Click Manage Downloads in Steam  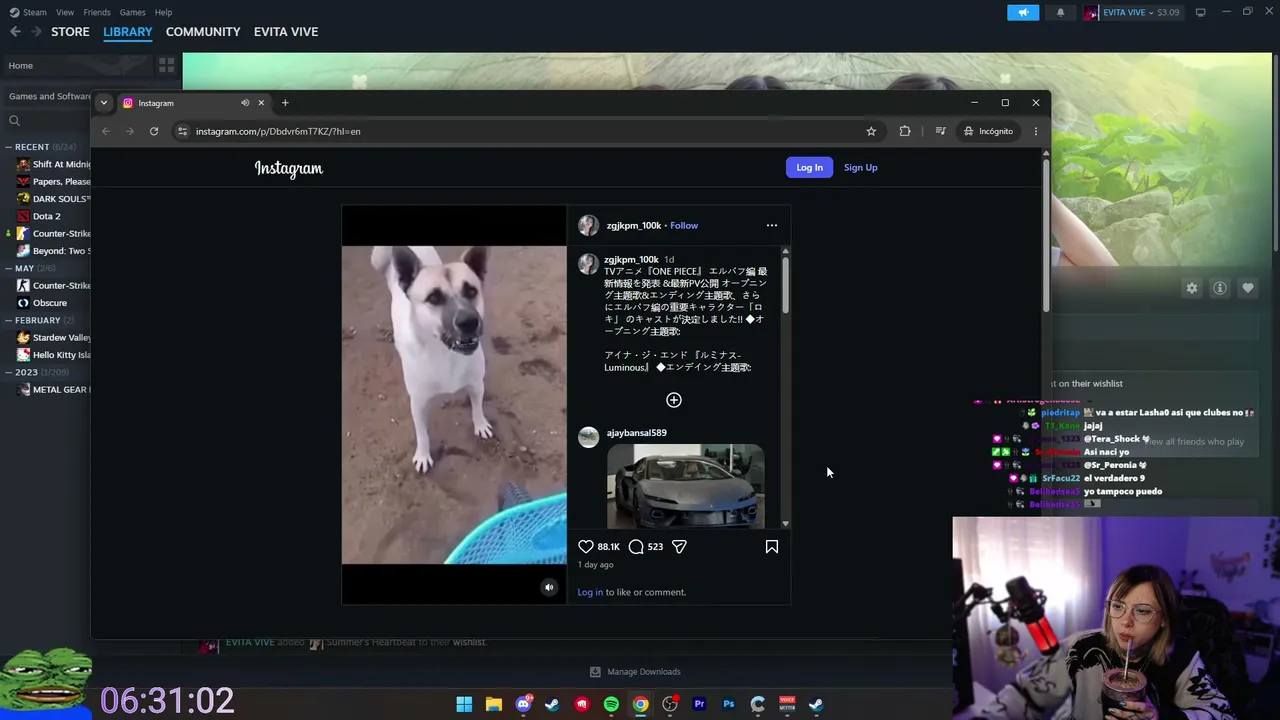[644, 672]
